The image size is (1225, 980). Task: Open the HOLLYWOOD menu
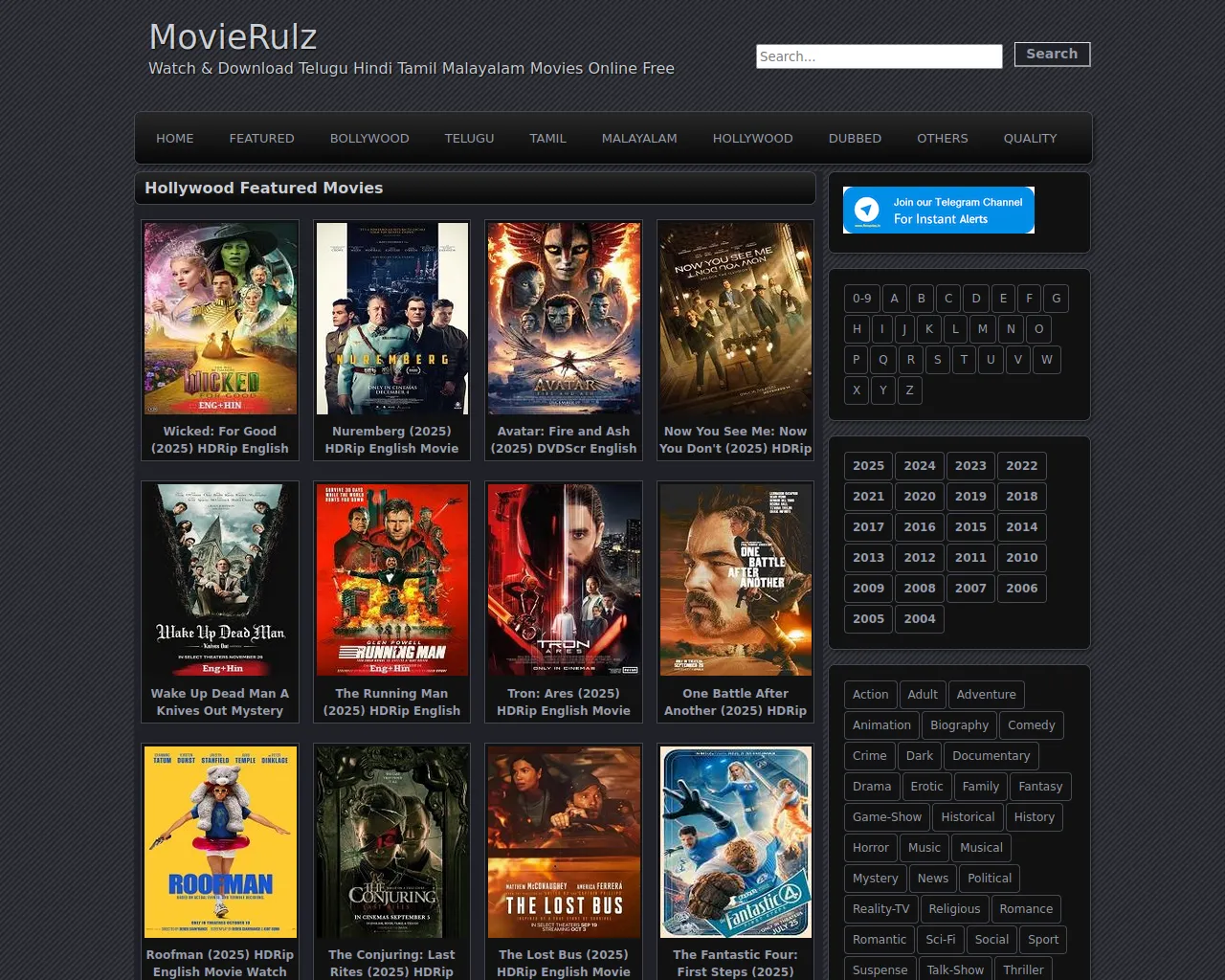pyautogui.click(x=753, y=138)
